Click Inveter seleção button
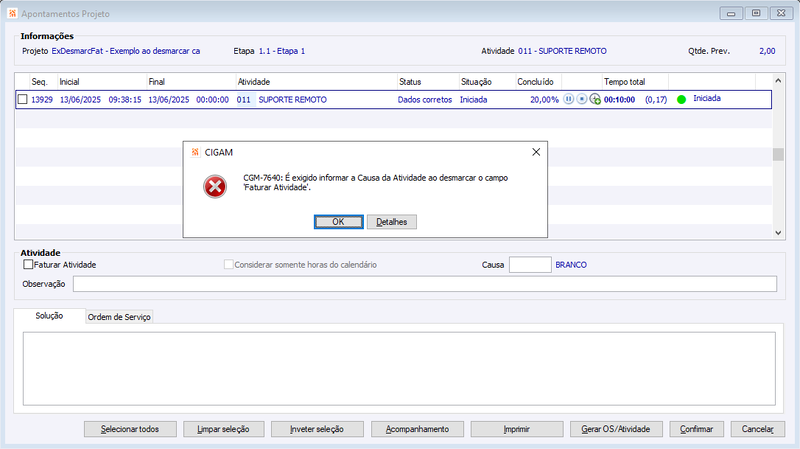Screen dimensions: 800x449 click(317, 429)
